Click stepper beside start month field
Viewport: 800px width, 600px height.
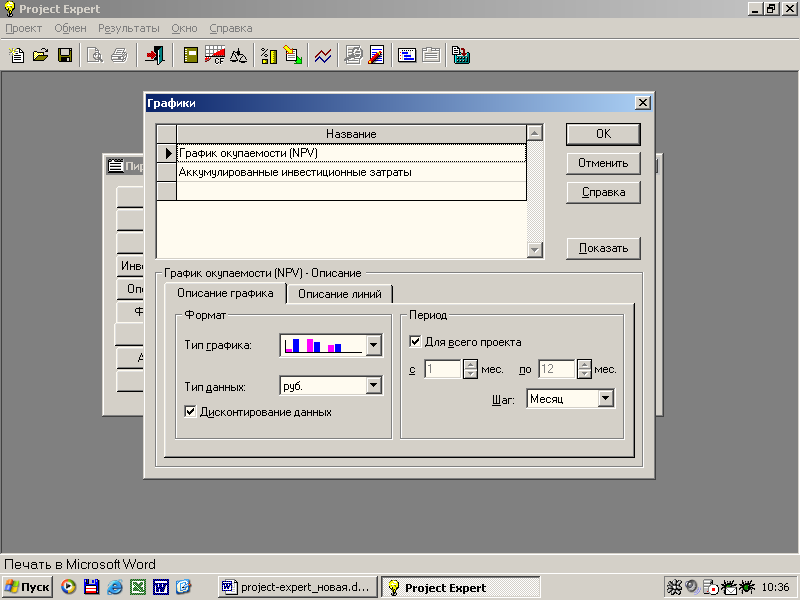click(470, 369)
